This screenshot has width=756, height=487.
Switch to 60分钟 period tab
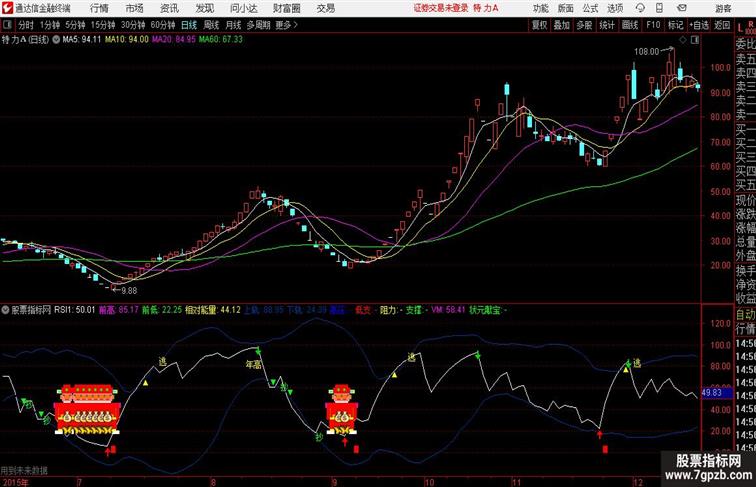[162, 25]
